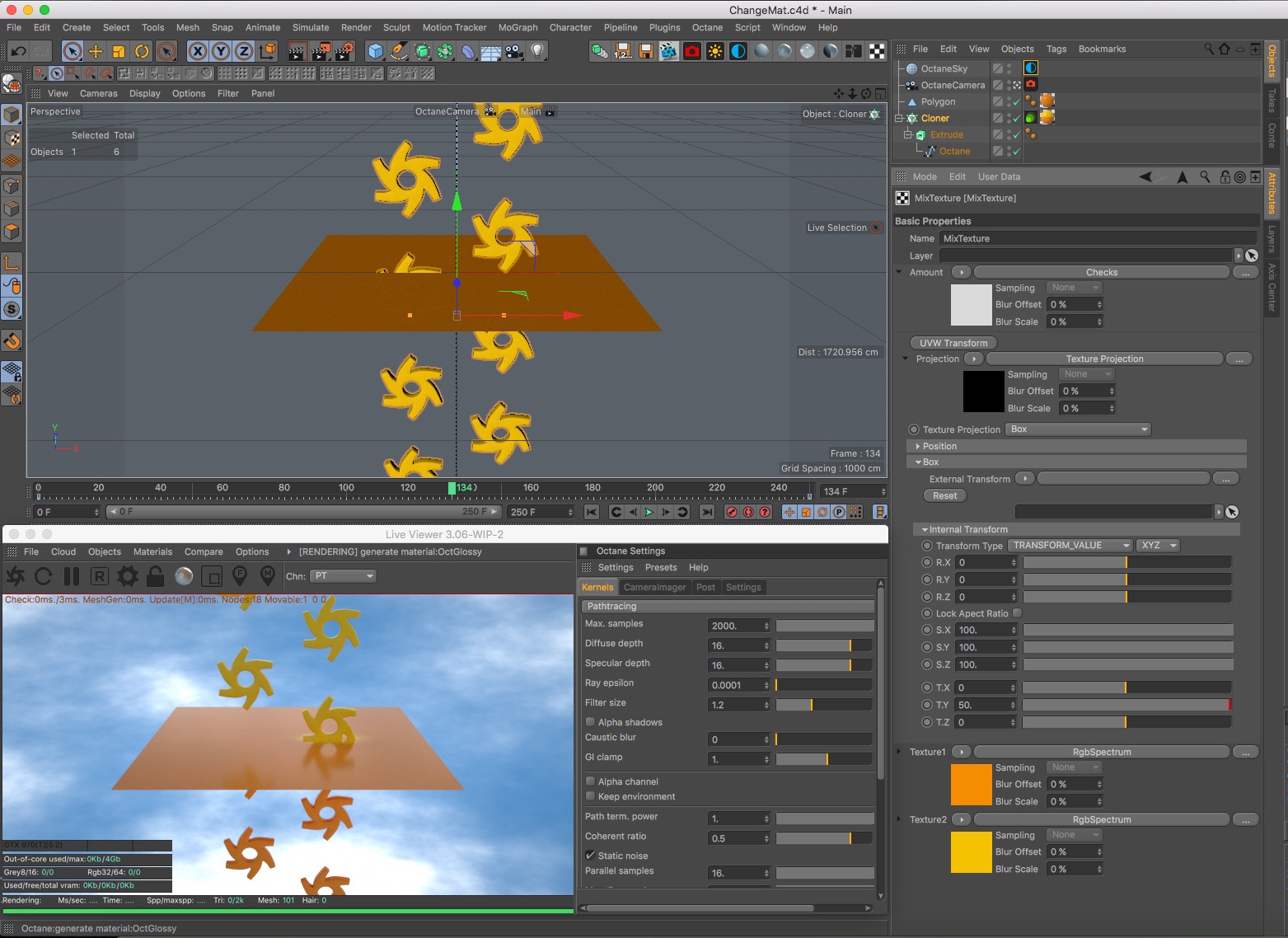Click the Camera object icon in the toolbar
This screenshot has height=938, width=1288.
(514, 51)
